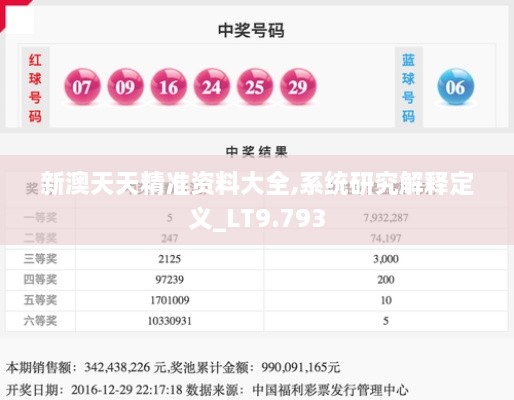Click the 开奖日期 label
Viewport: 514px width, 400px height.
pos(32,389)
